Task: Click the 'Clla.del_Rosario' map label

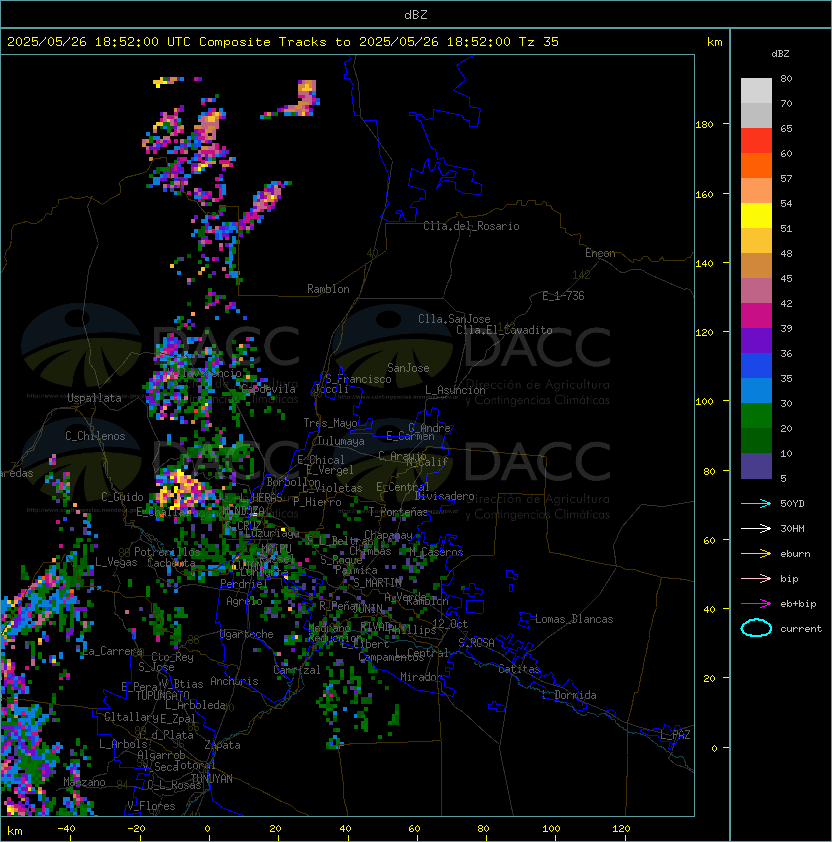Action: point(471,226)
